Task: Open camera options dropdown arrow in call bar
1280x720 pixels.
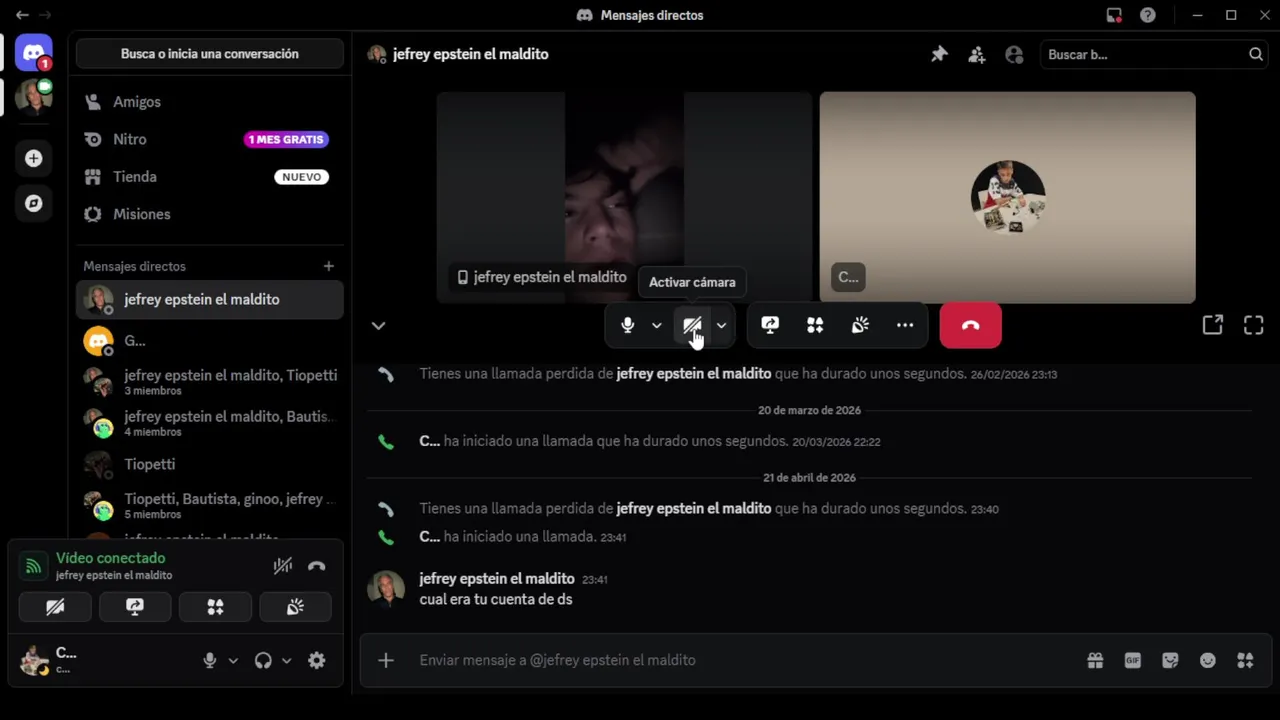Action: click(x=721, y=325)
